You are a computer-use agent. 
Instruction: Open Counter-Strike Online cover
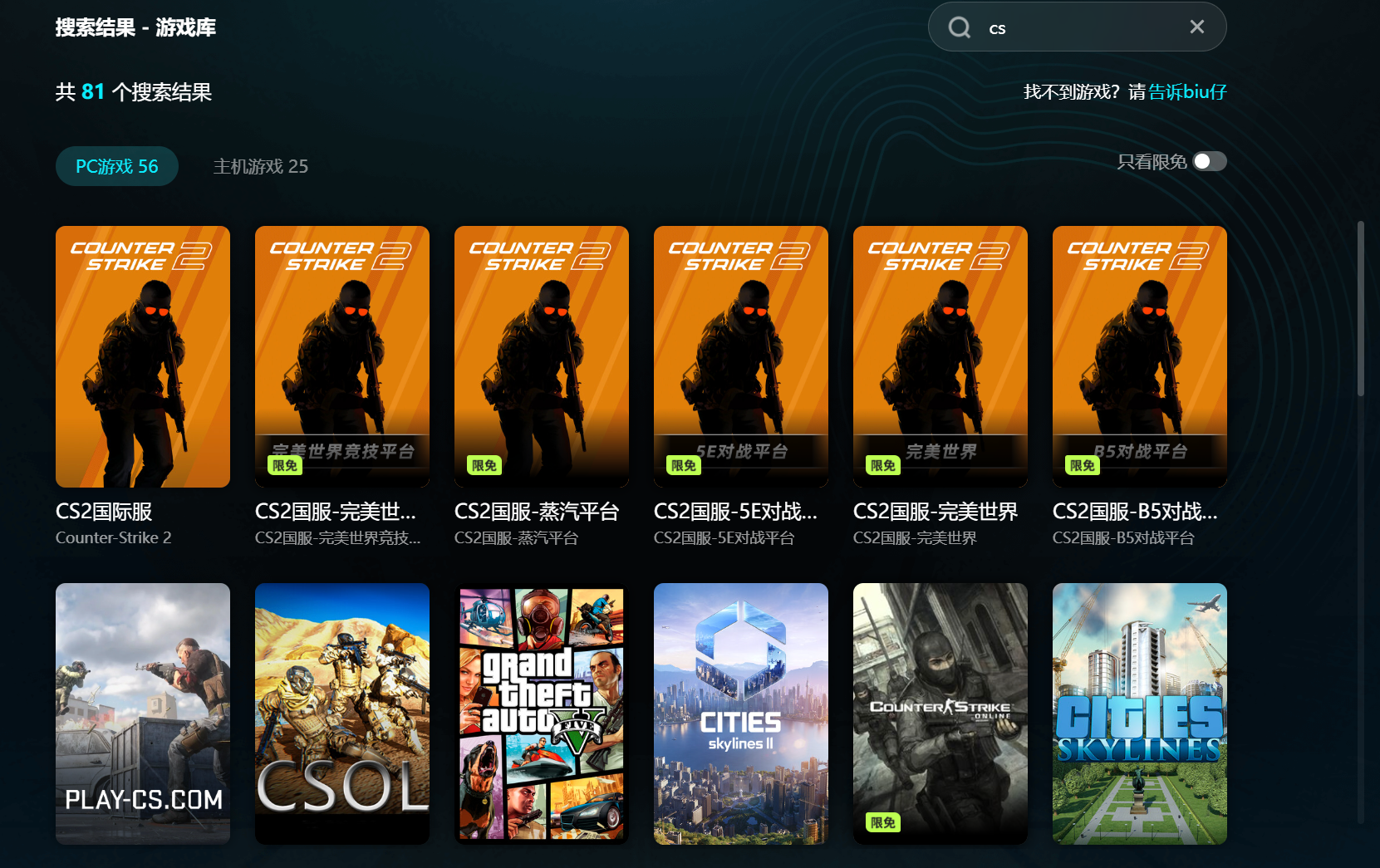[940, 714]
